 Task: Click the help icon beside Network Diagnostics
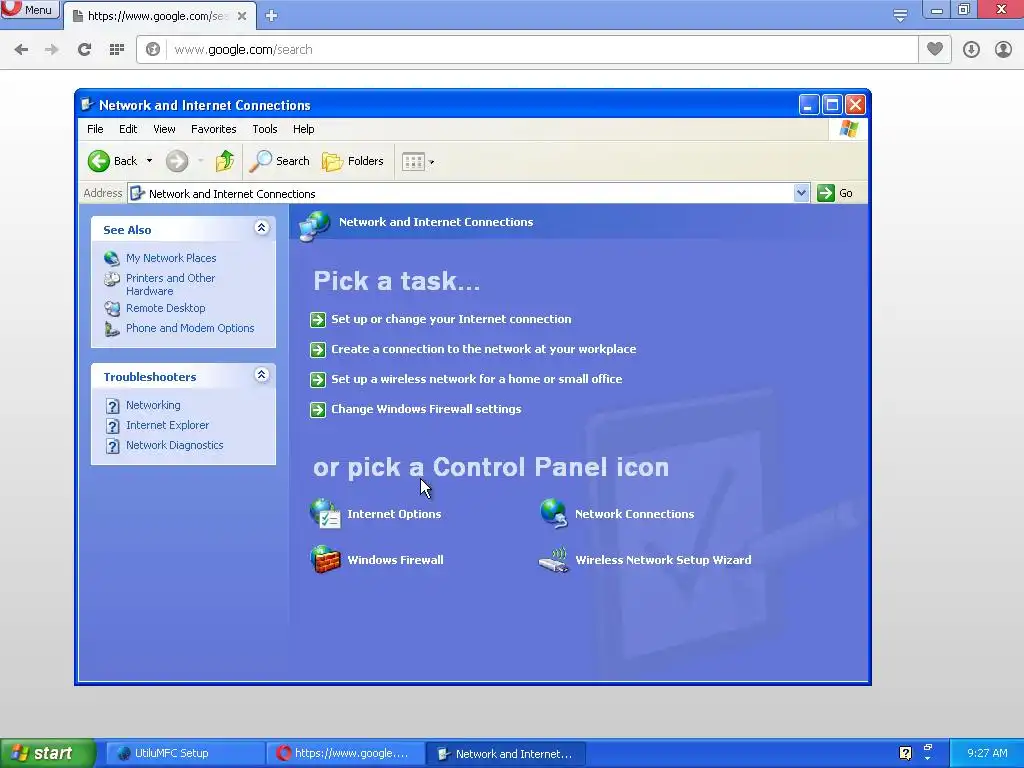[x=112, y=445]
